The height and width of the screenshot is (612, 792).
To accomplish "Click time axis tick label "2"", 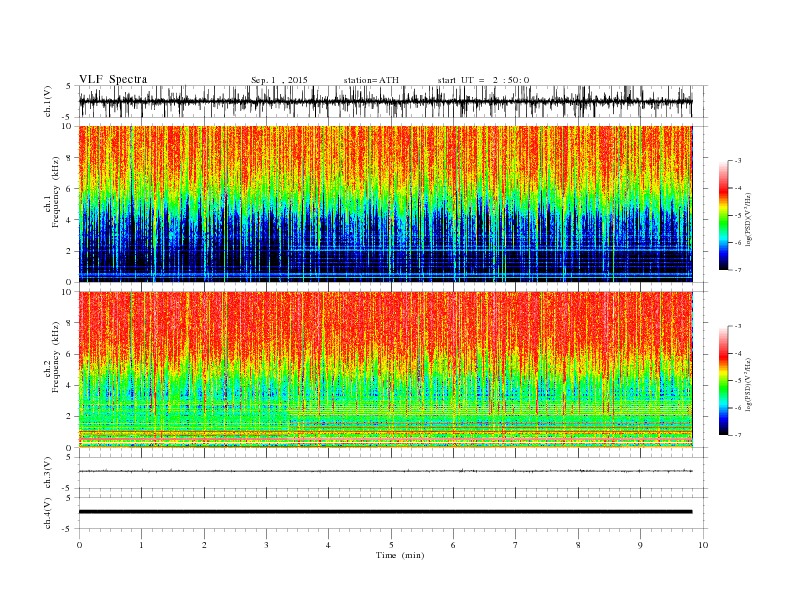I will click(204, 545).
